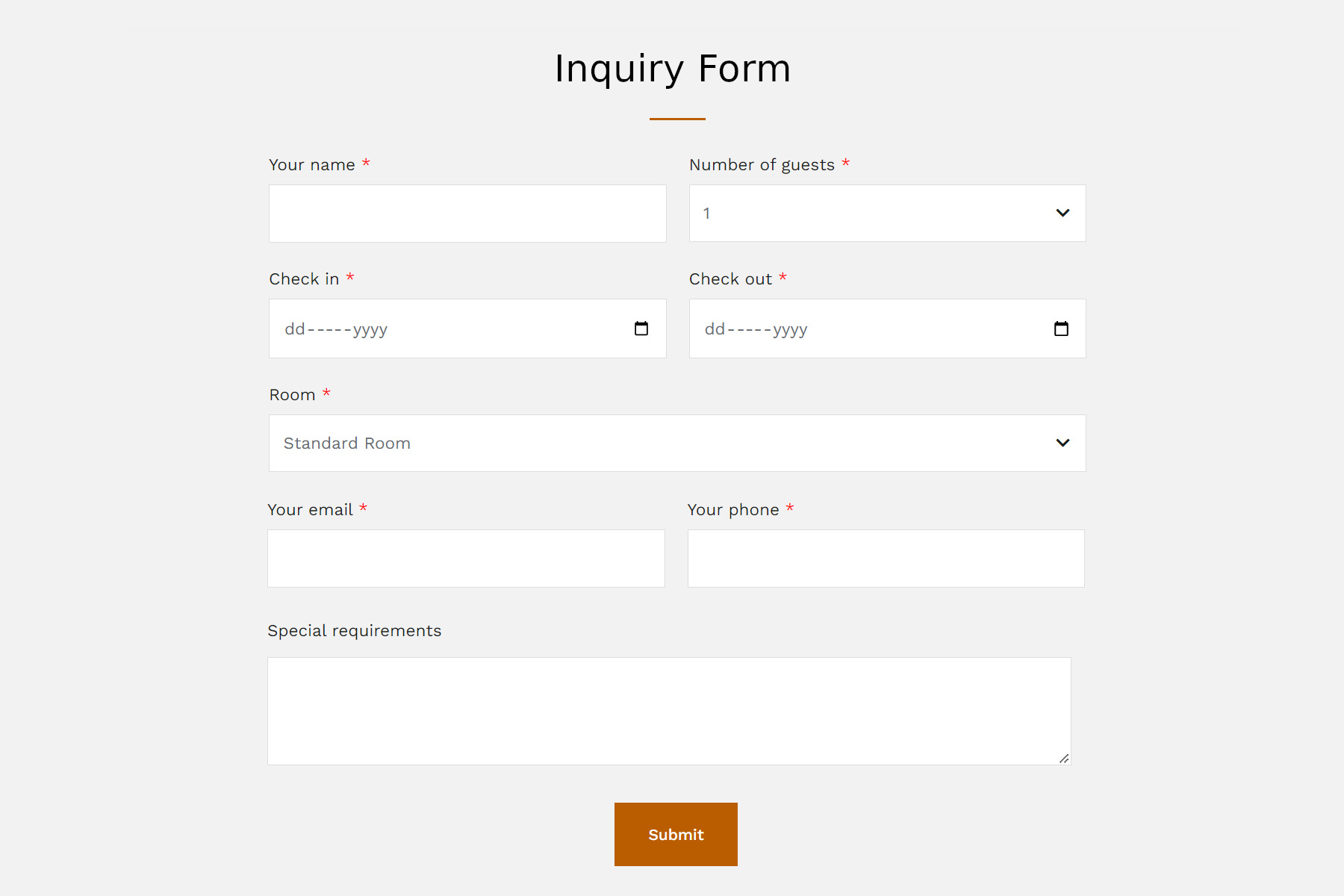Focus the Your name text field
Image resolution: width=1344 pixels, height=896 pixels.
tap(467, 214)
